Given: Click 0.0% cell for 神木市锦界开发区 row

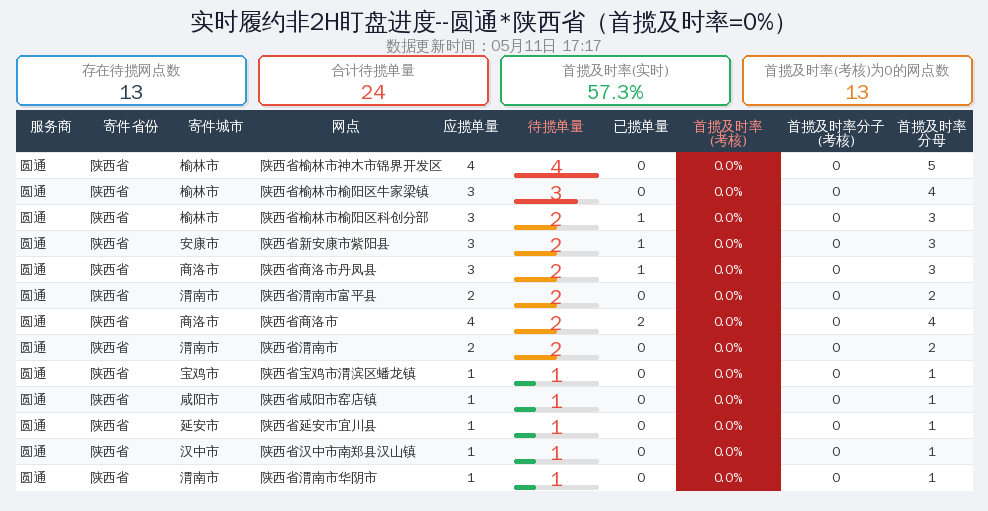Looking at the screenshot, I should [x=728, y=166].
